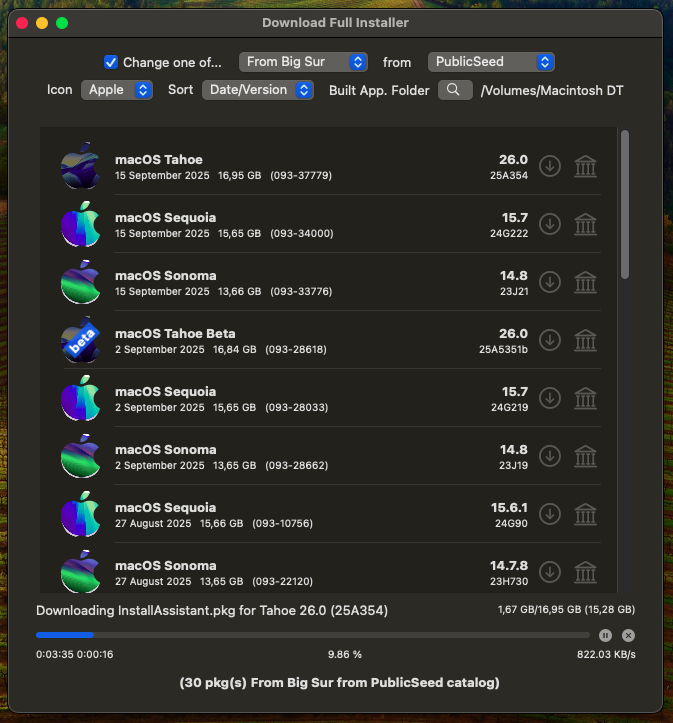Click the 30 pkg(s) catalog summary text
The width and height of the screenshot is (673, 723).
pos(339,682)
